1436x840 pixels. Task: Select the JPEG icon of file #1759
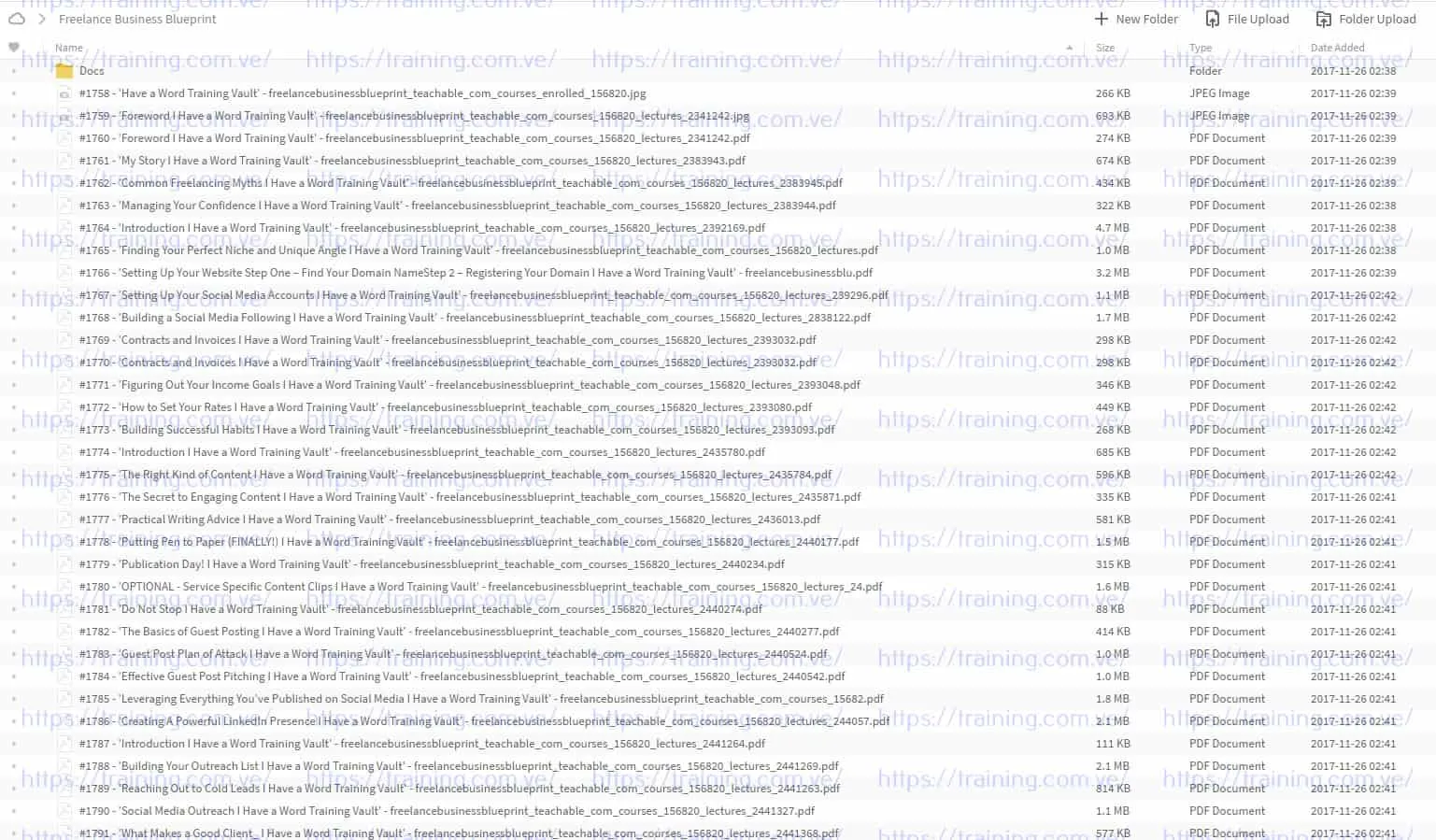[x=64, y=116]
